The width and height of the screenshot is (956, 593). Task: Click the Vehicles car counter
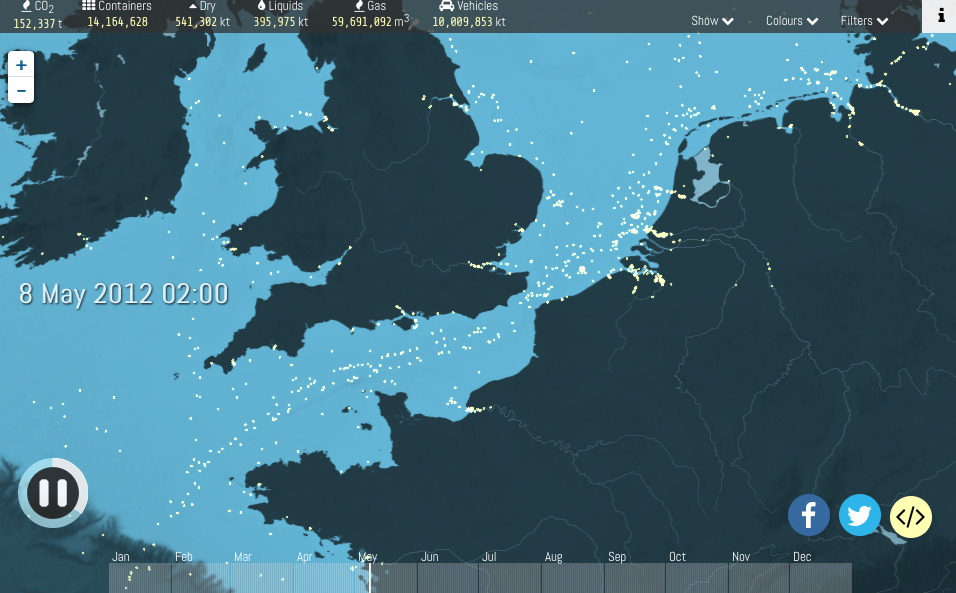click(468, 14)
